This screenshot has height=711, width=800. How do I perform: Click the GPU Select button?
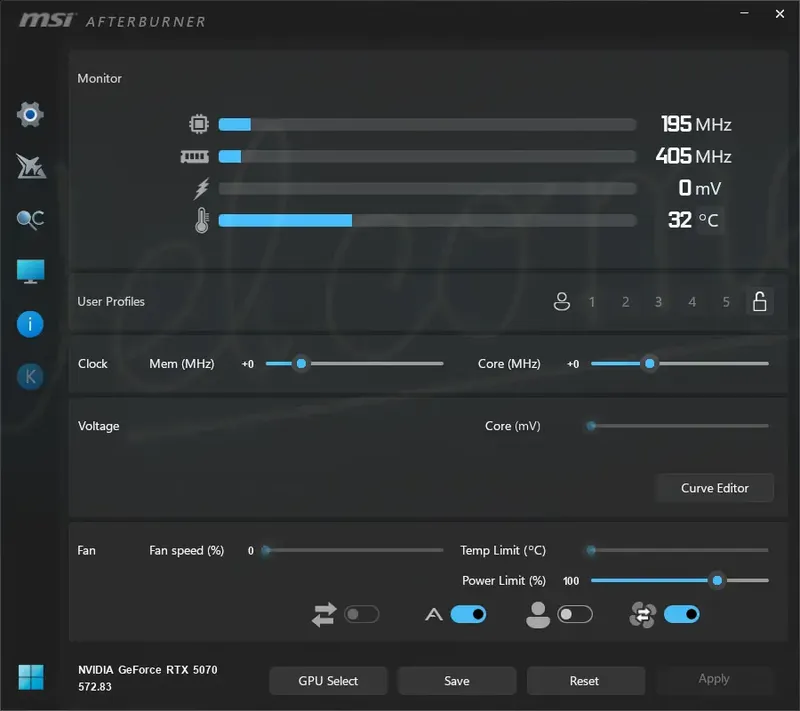(x=328, y=681)
